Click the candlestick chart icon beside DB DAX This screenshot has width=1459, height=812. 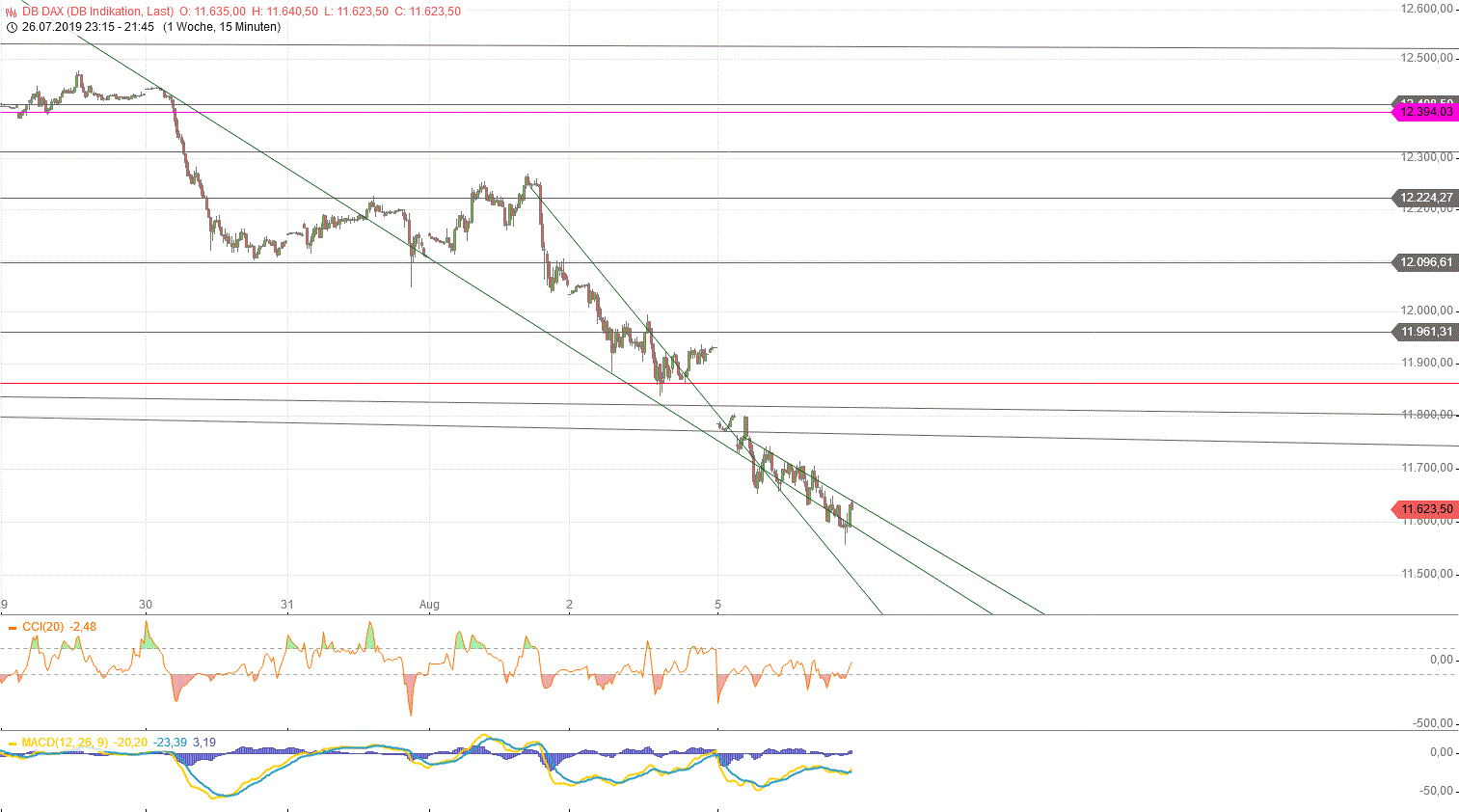[x=12, y=12]
